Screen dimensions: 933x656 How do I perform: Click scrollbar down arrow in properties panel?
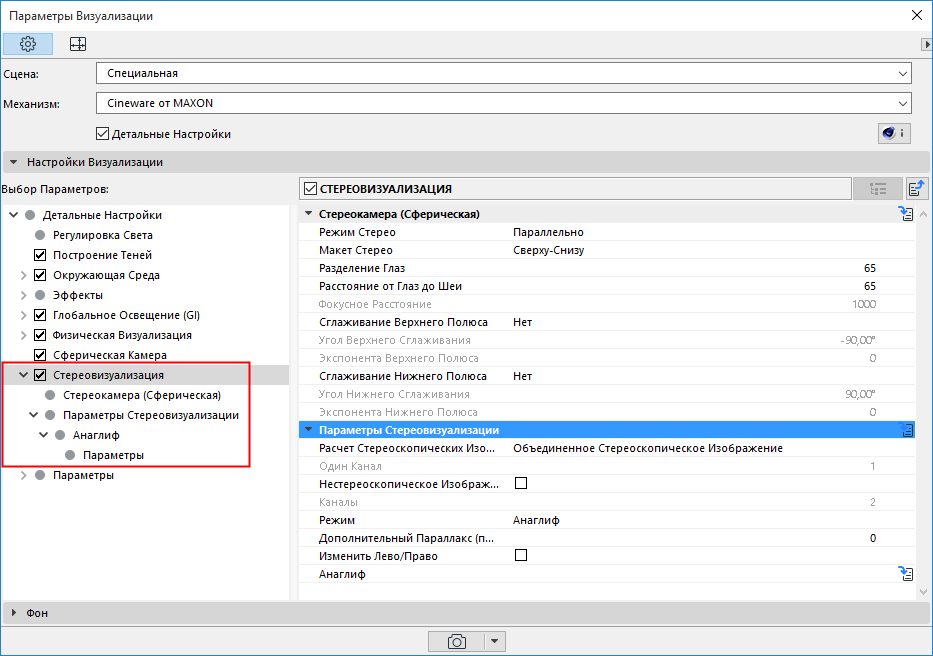(923, 592)
